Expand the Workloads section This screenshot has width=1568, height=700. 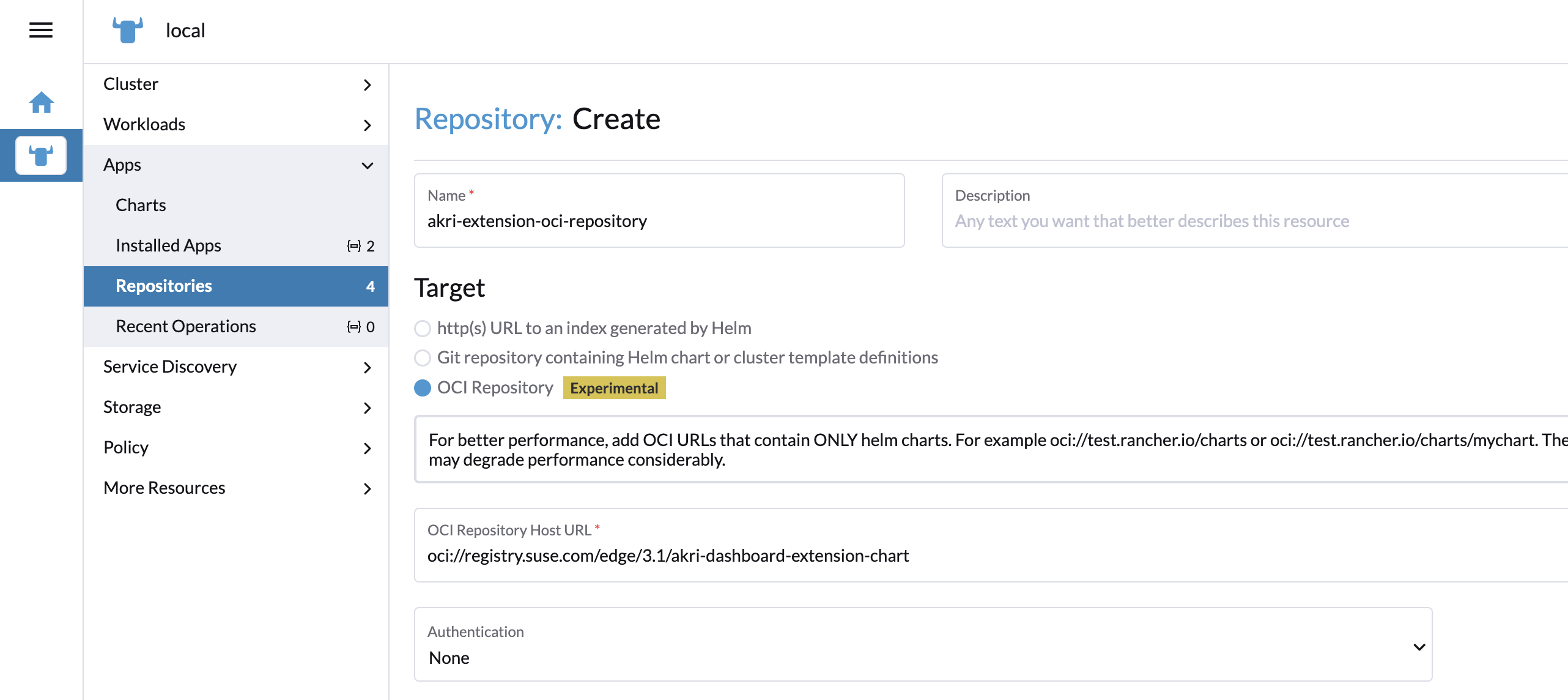click(x=235, y=125)
